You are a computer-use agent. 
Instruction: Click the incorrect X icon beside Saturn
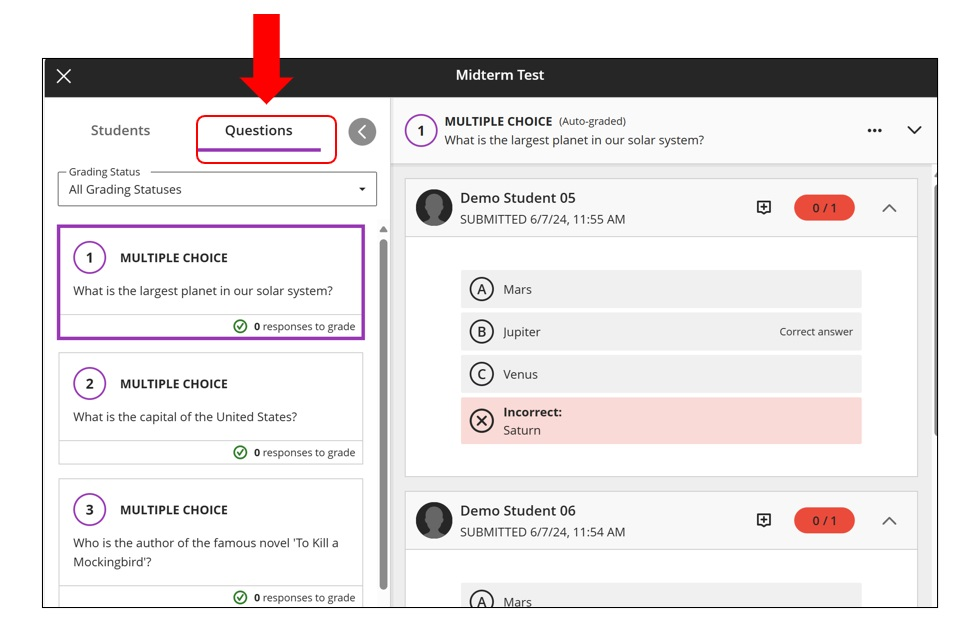pos(482,421)
